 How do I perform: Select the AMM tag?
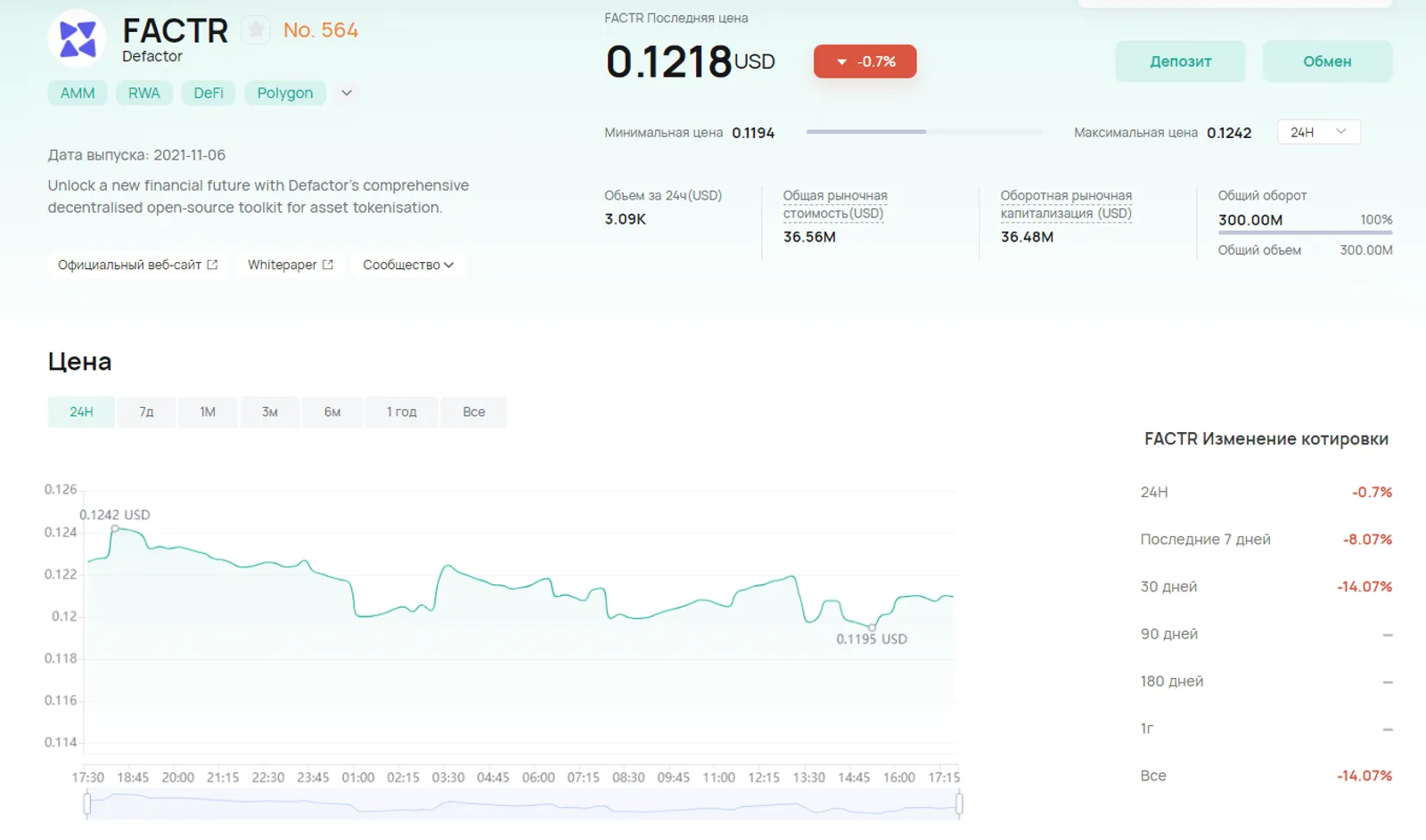coord(78,93)
